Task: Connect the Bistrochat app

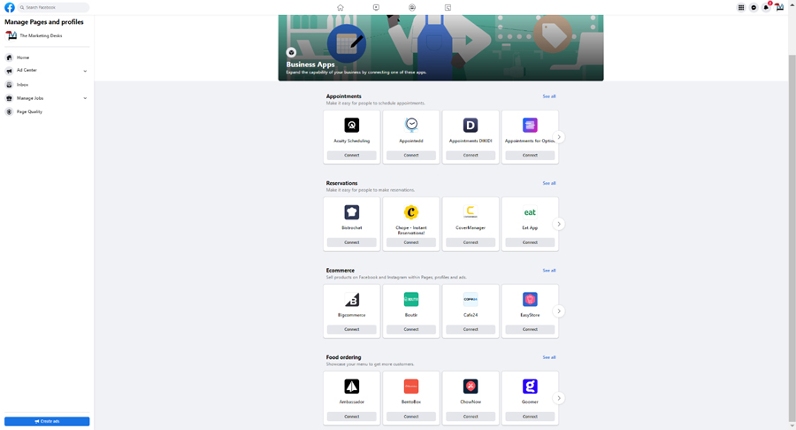Action: 352,243
